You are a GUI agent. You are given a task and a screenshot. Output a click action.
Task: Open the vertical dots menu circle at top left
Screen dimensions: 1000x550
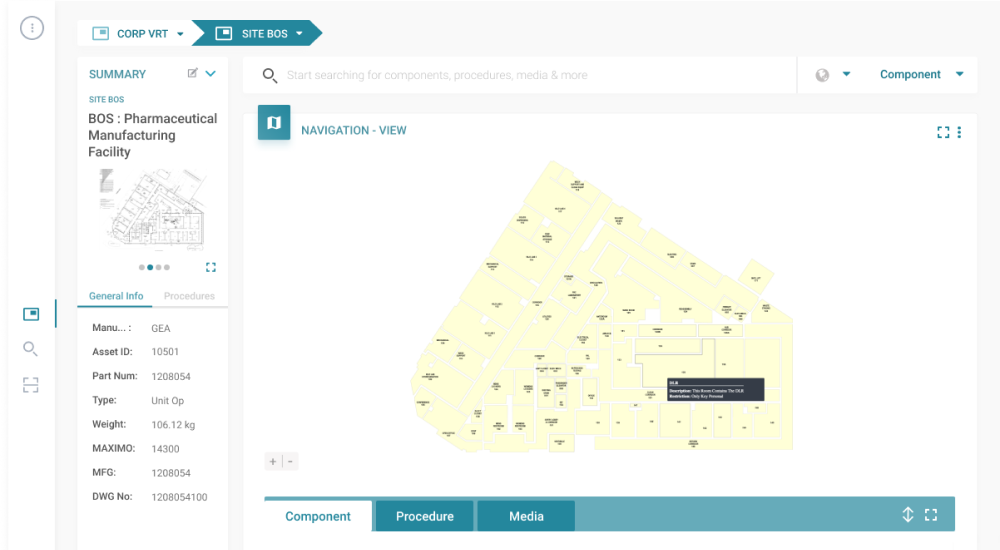pyautogui.click(x=32, y=28)
